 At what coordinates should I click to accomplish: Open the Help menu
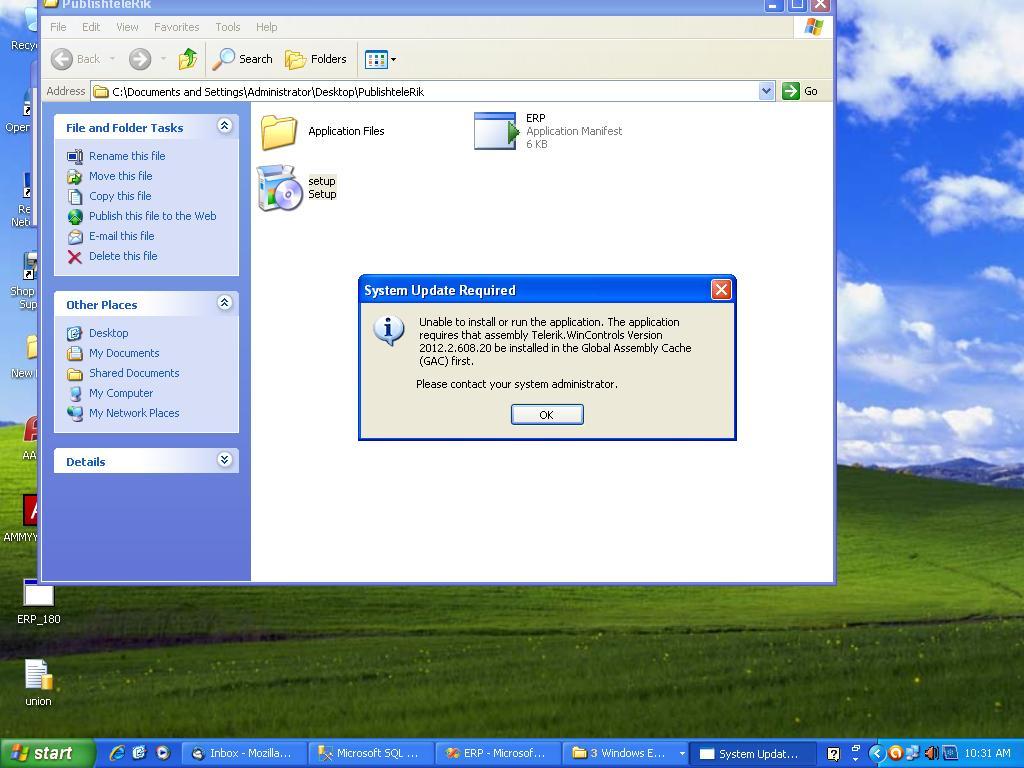coord(266,27)
